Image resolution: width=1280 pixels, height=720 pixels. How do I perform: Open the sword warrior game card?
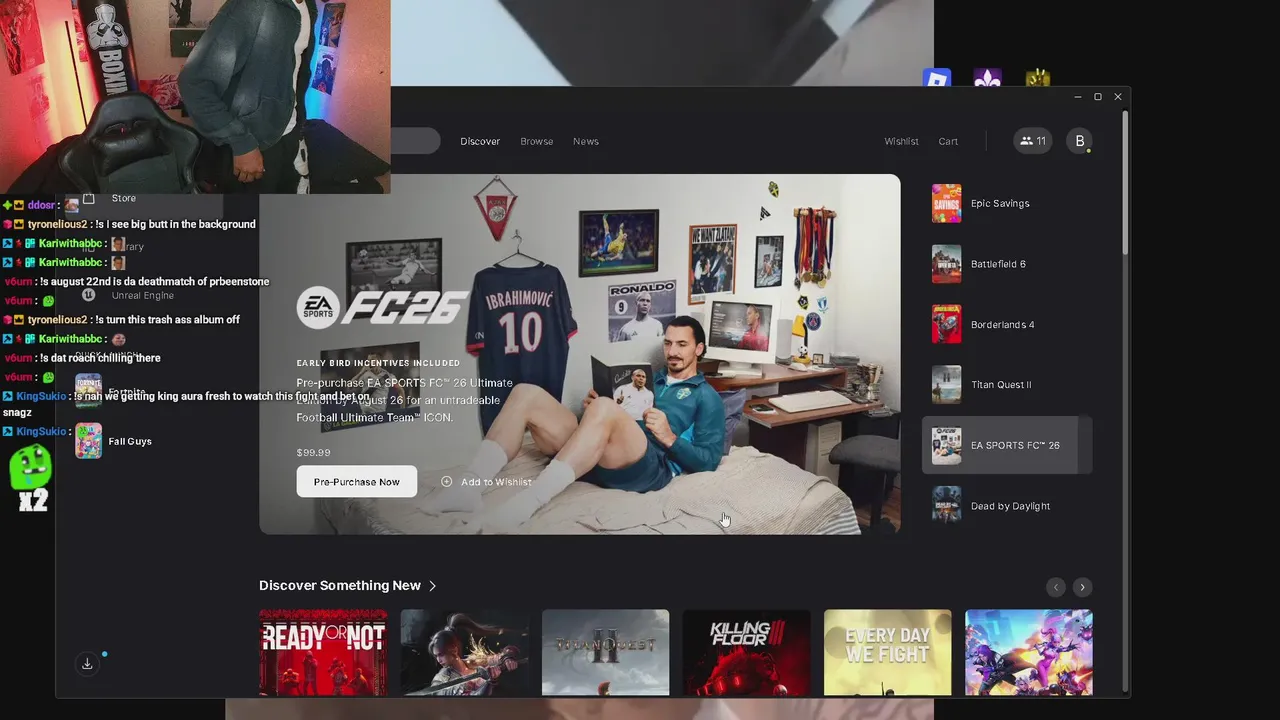tap(464, 652)
